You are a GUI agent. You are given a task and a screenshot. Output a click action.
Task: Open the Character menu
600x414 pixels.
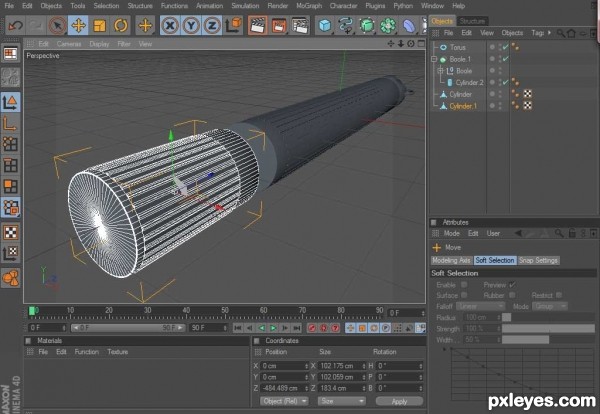[x=344, y=6]
